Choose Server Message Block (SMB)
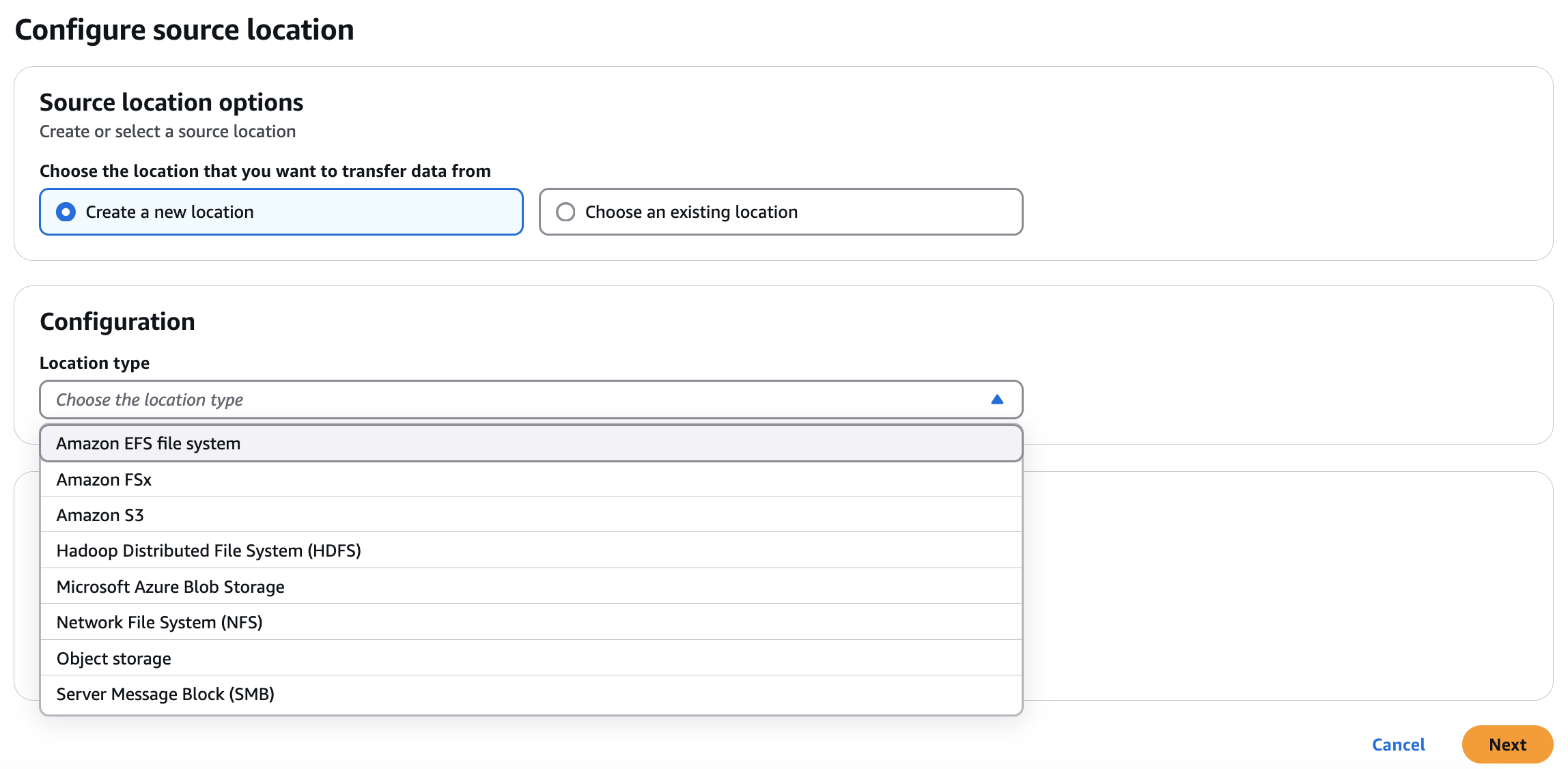1568x769 pixels. click(165, 695)
